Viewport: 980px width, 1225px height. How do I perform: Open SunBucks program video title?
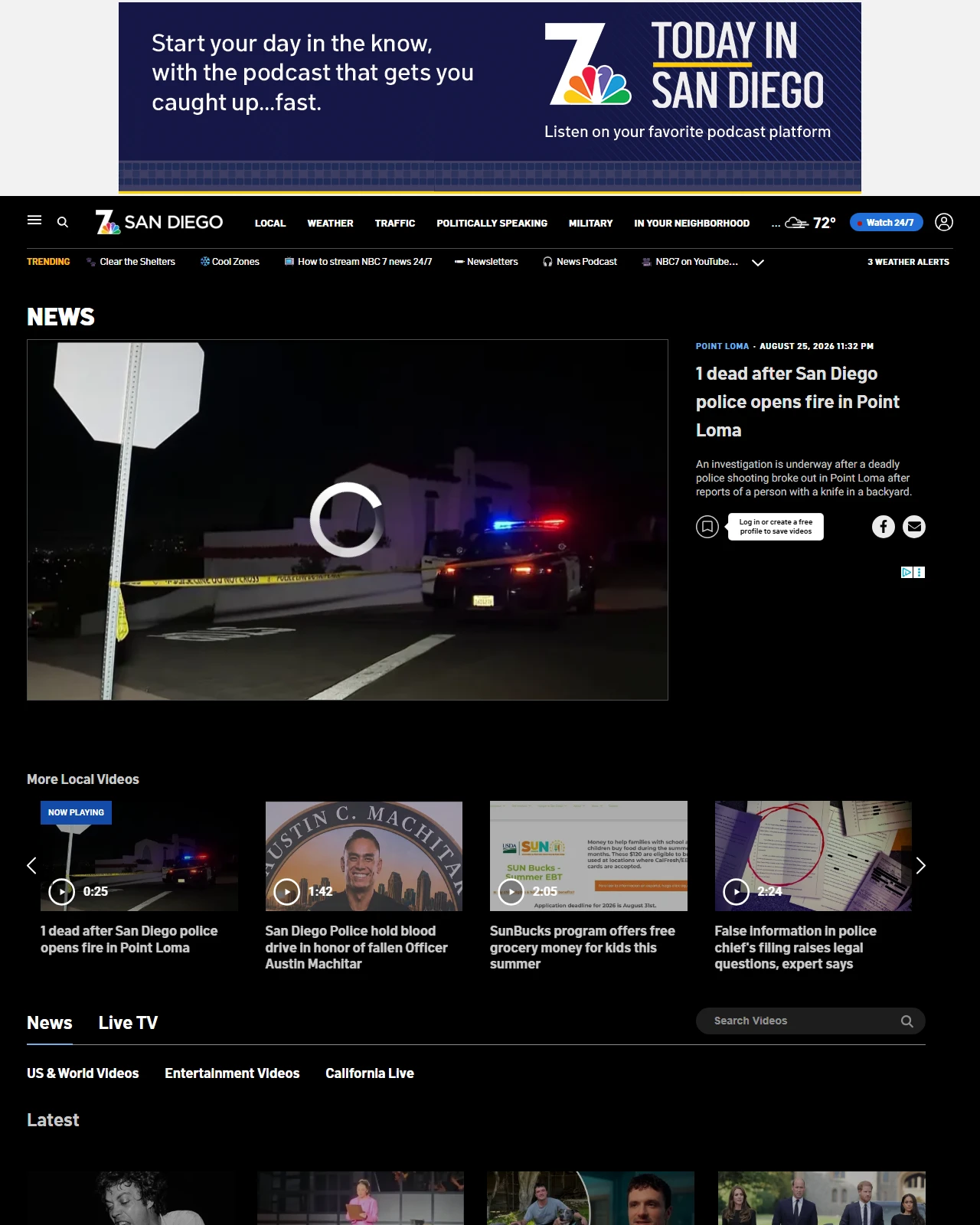[583, 948]
